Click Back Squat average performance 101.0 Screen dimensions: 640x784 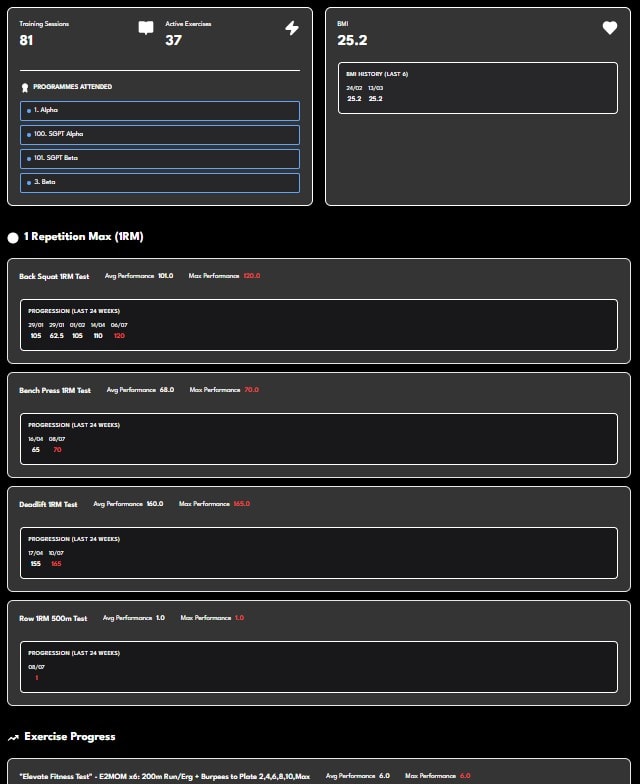pyautogui.click(x=166, y=276)
